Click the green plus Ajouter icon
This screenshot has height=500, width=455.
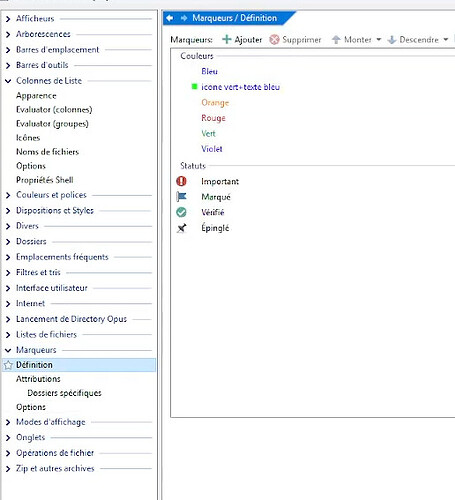click(x=227, y=39)
